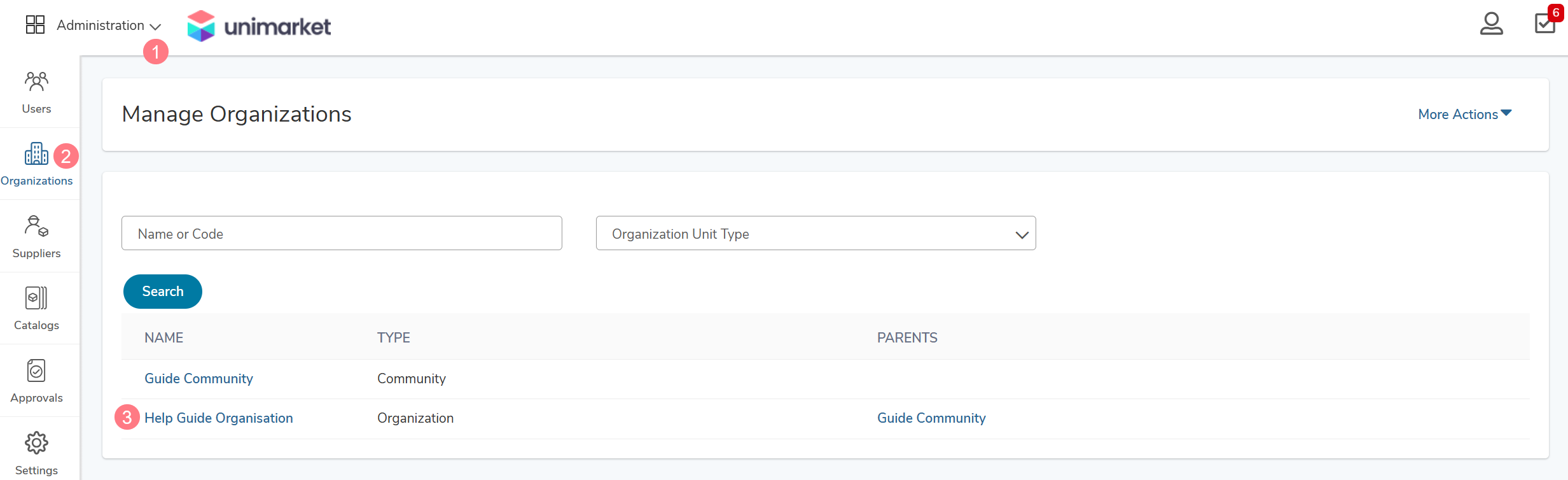Click the Community type cell
The height and width of the screenshot is (480, 1568).
(412, 379)
